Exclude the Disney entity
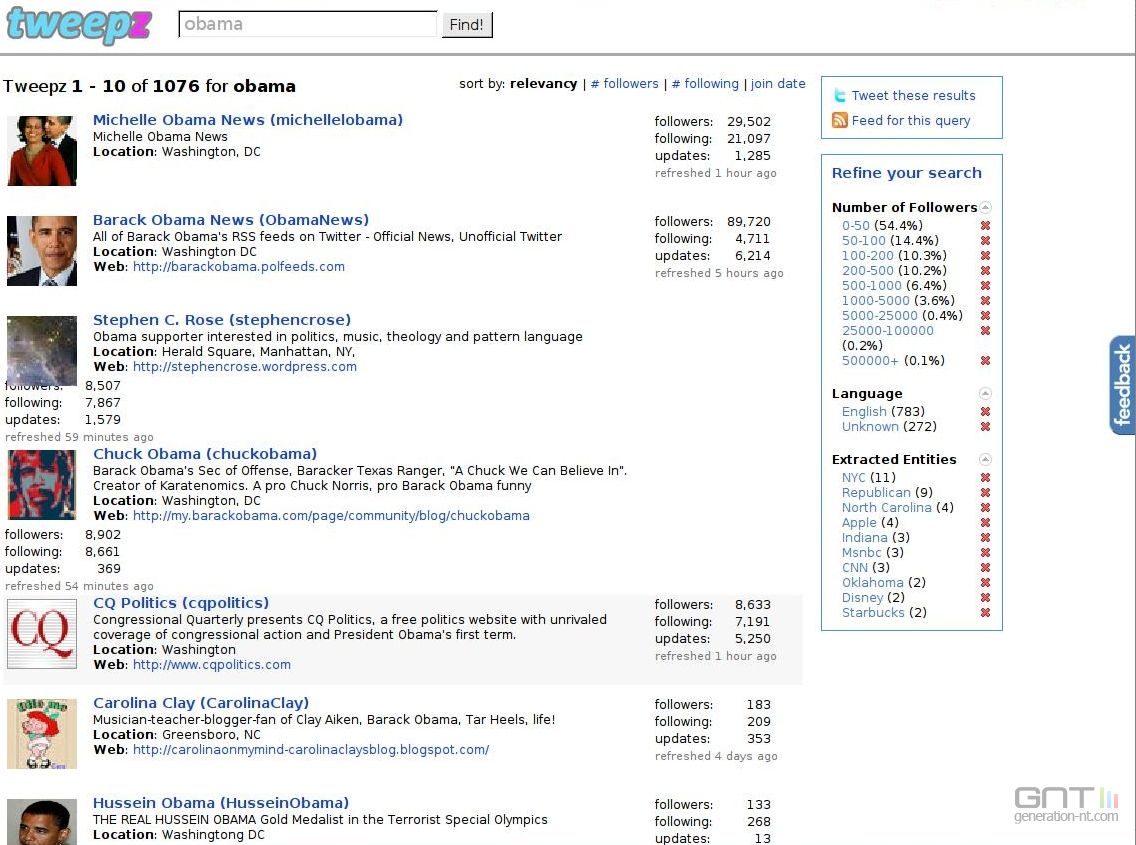 (985, 598)
